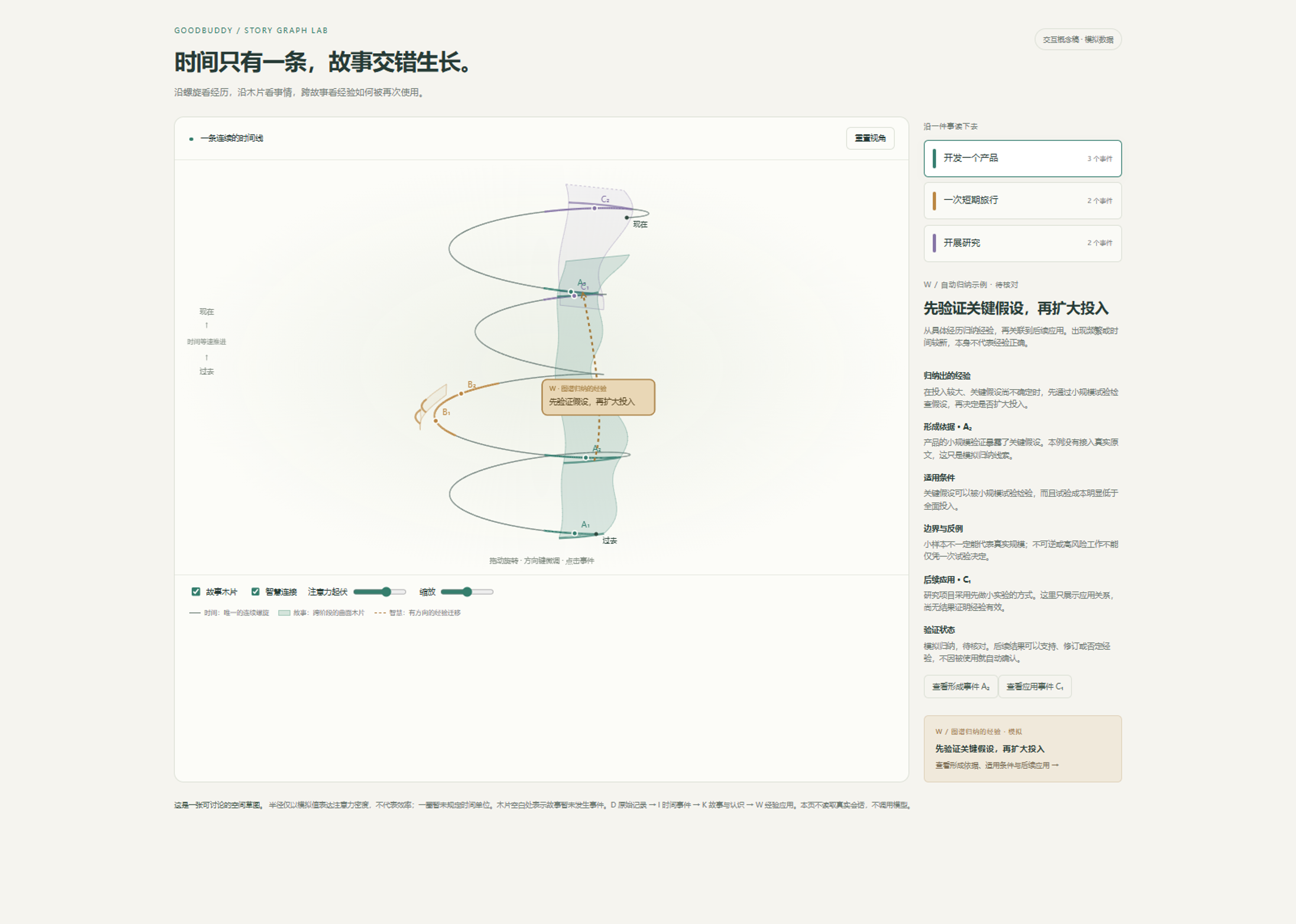
Task: Click the hint text 拖动旋转 · 方向键微调 · 点击事件
Action: click(x=542, y=560)
